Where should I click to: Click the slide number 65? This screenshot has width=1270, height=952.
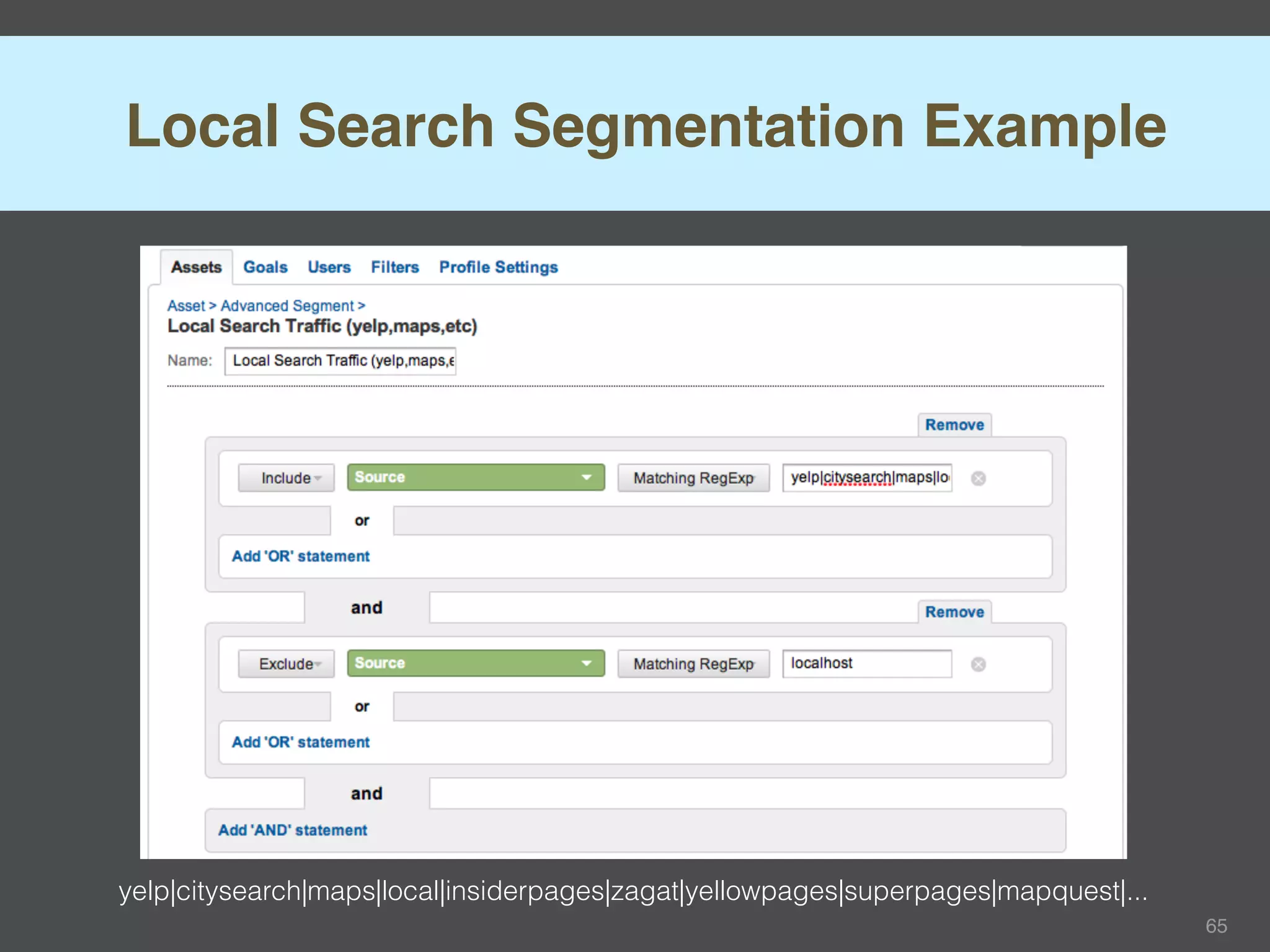pyautogui.click(x=1216, y=926)
